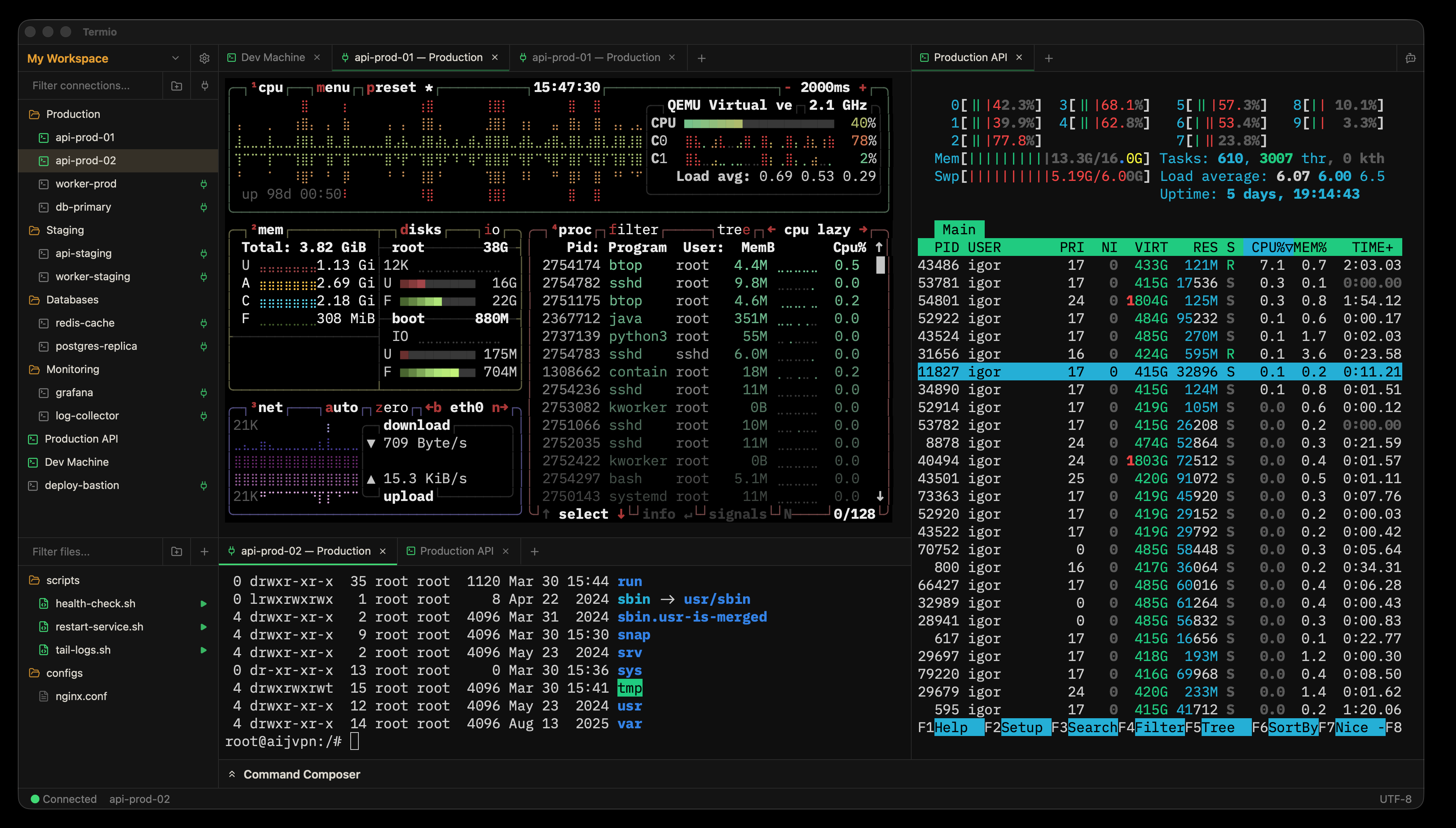Open the My Workspace dropdown chevron
Viewport: 1456px width, 828px height.
click(x=175, y=58)
